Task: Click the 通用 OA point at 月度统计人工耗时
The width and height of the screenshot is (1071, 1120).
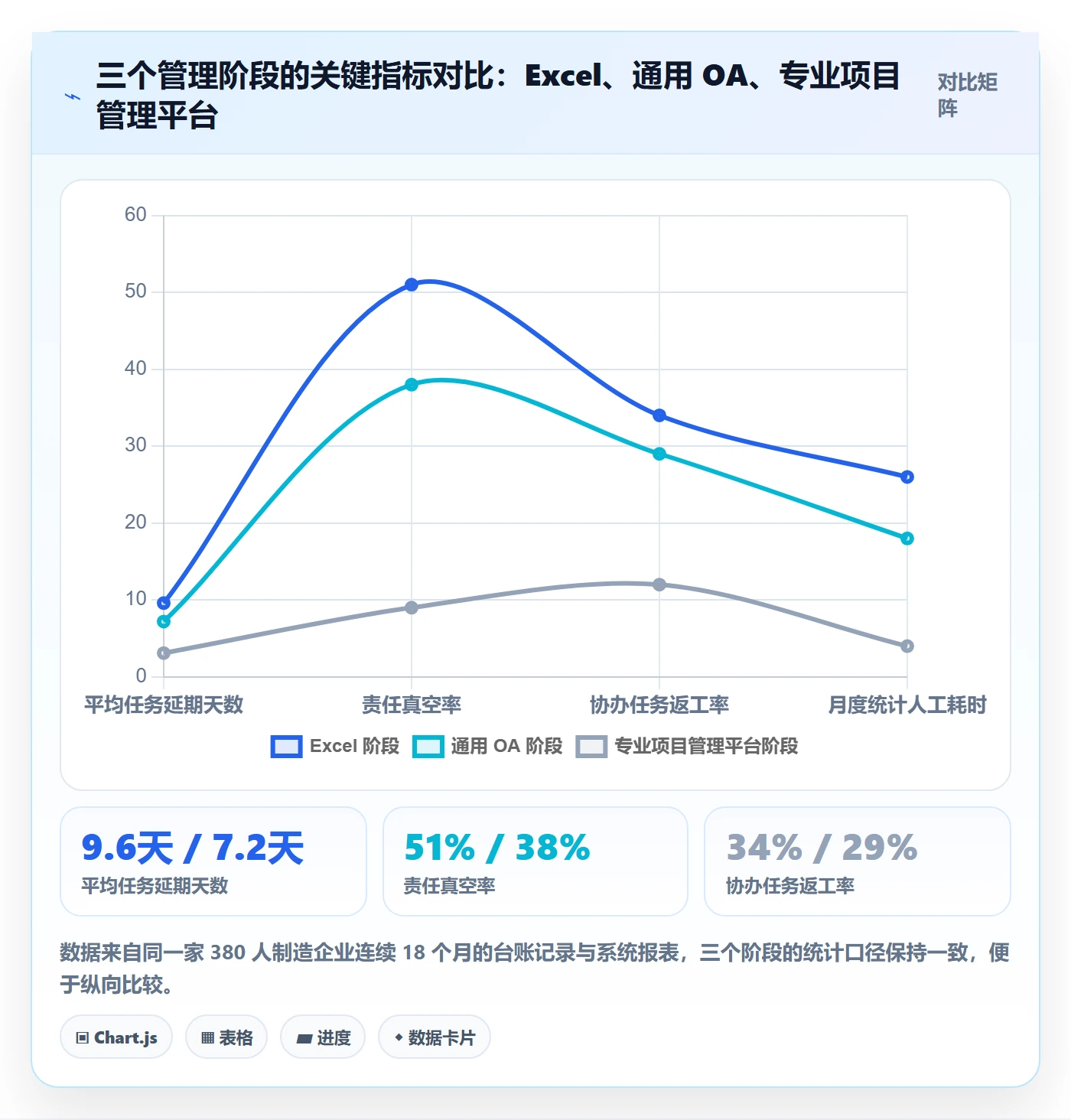Action: [x=907, y=539]
